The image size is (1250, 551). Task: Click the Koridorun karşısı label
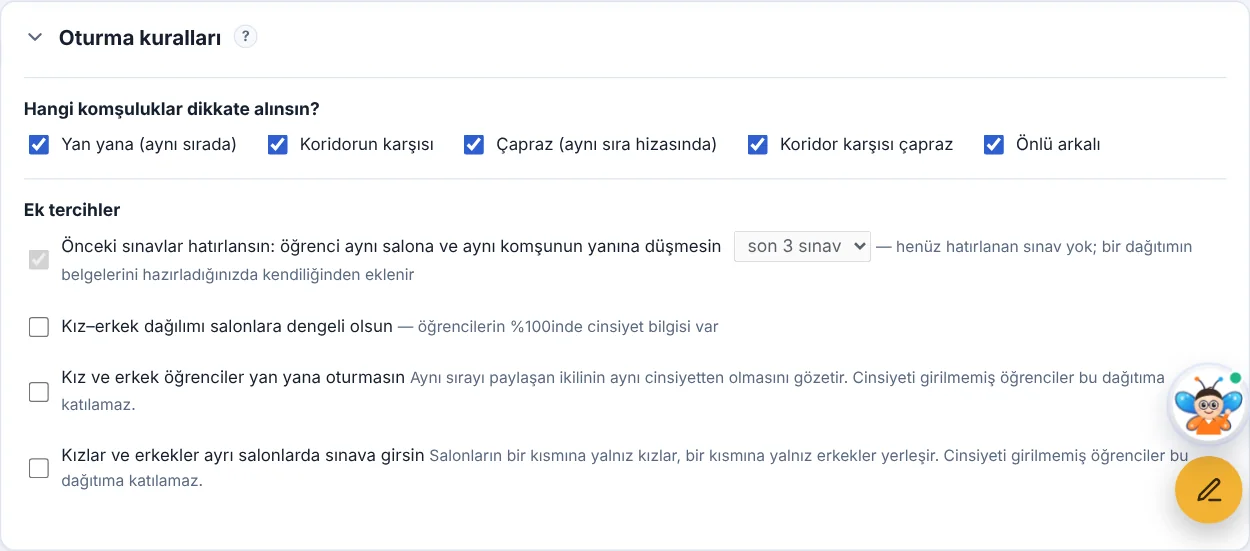[367, 145]
